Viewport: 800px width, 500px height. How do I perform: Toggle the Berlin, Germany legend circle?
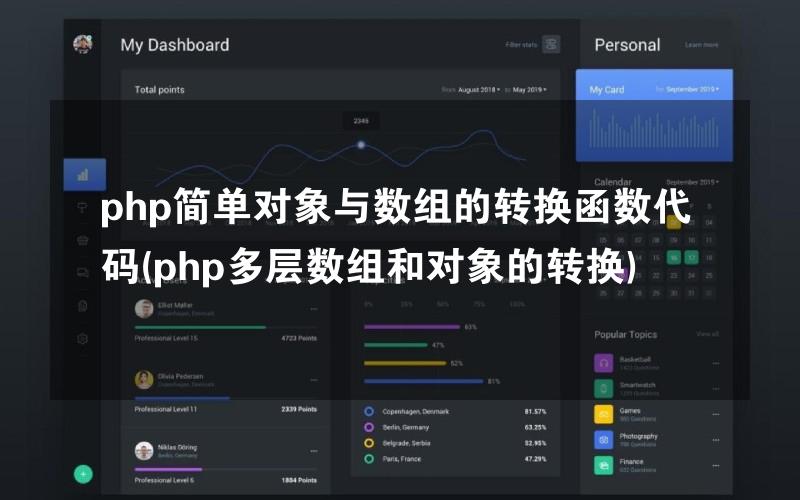coord(369,427)
